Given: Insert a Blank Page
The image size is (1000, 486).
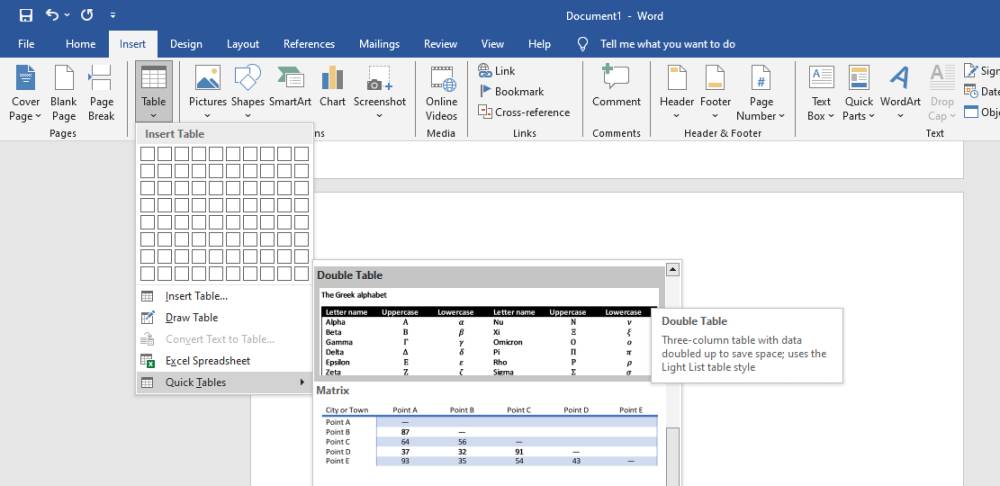Looking at the screenshot, I should pyautogui.click(x=64, y=92).
